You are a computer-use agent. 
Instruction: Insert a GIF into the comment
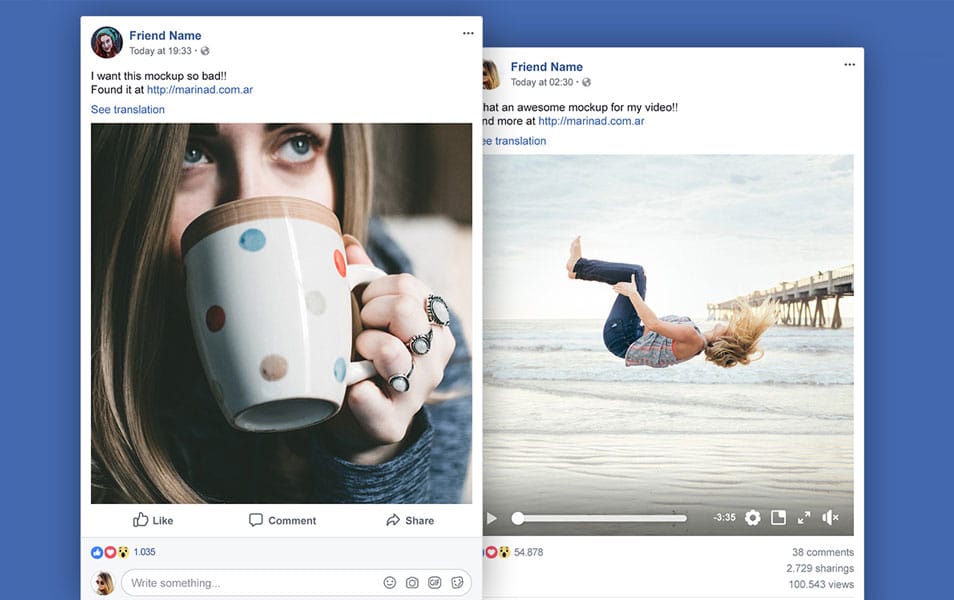(x=434, y=582)
